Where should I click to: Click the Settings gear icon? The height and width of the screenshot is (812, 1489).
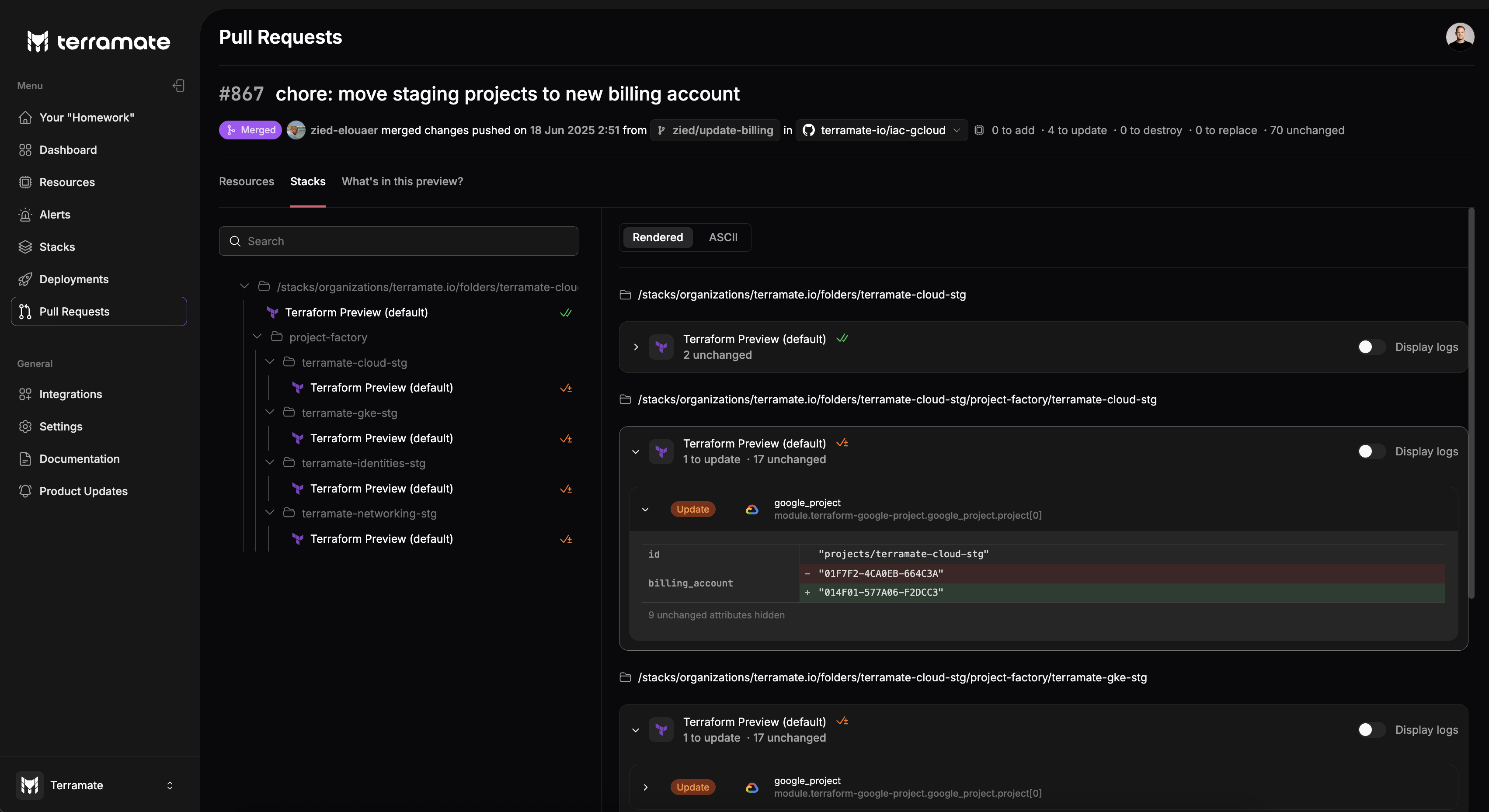pos(25,427)
